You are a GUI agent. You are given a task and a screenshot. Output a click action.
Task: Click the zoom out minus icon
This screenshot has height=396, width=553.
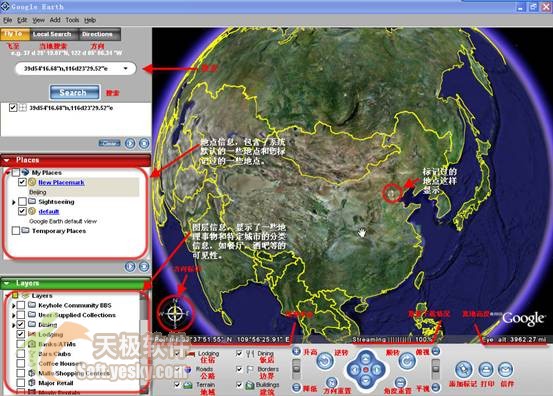(296, 387)
